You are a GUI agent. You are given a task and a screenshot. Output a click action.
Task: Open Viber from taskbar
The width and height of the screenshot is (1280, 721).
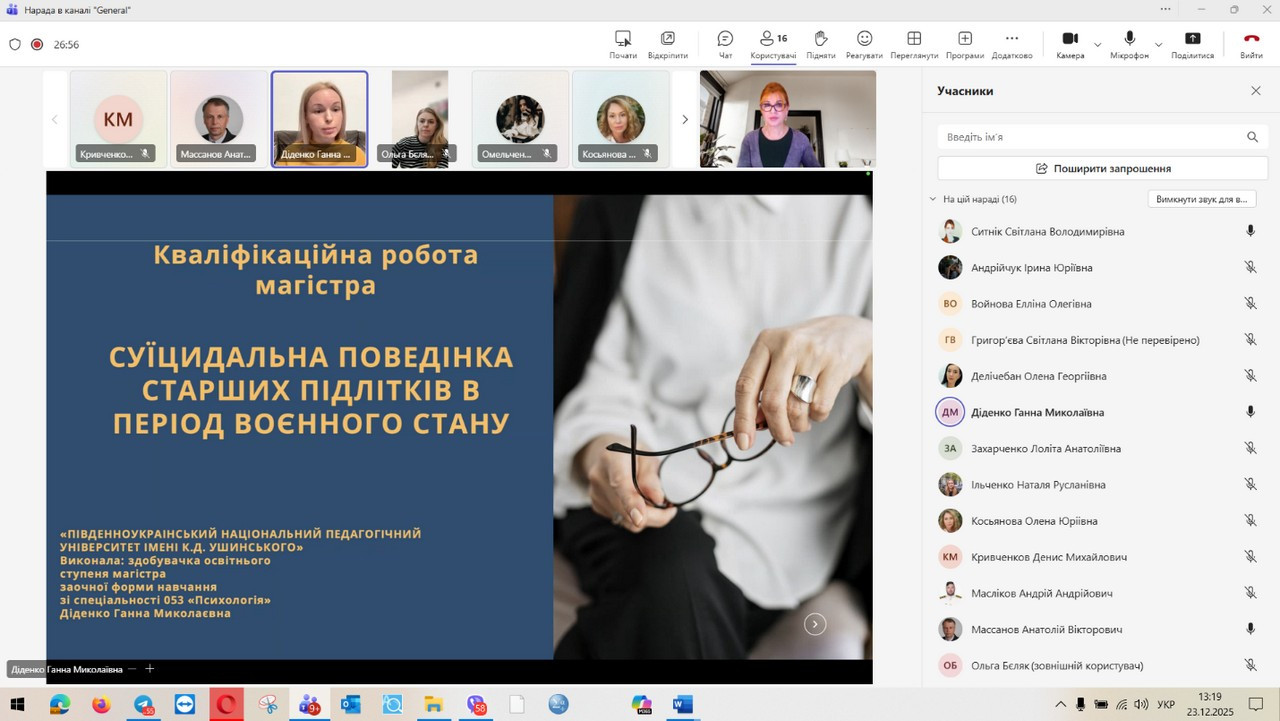pos(476,705)
